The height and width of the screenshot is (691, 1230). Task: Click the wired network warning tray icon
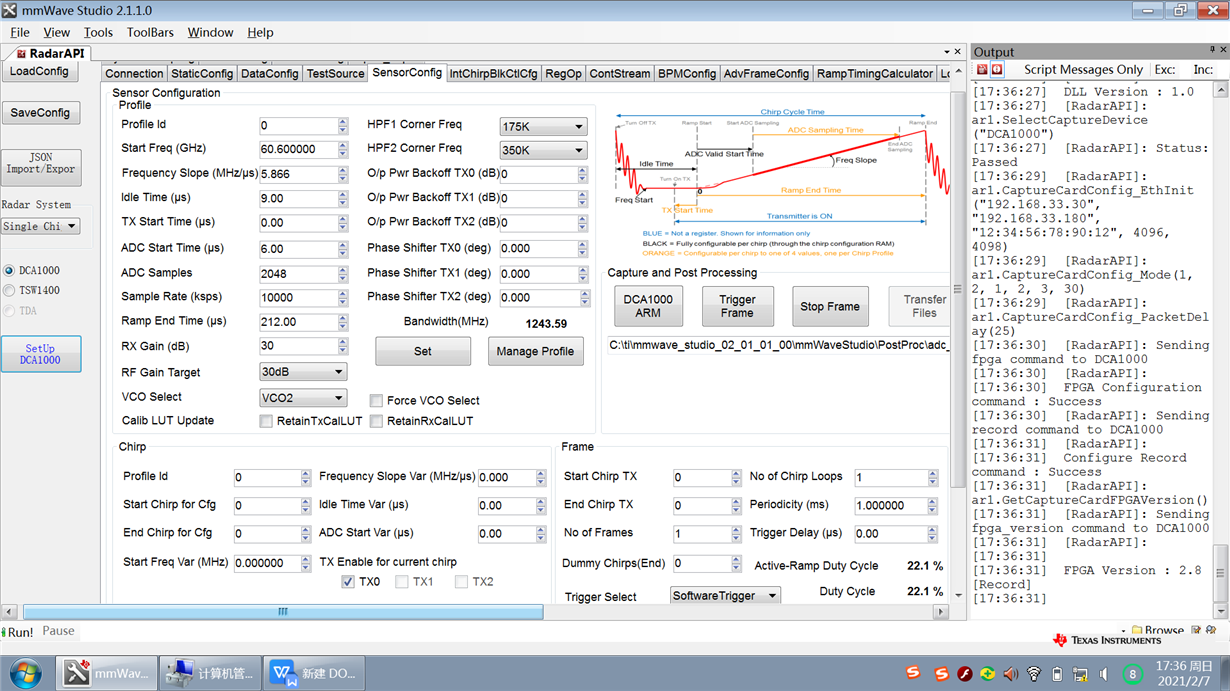[x=1080, y=674]
